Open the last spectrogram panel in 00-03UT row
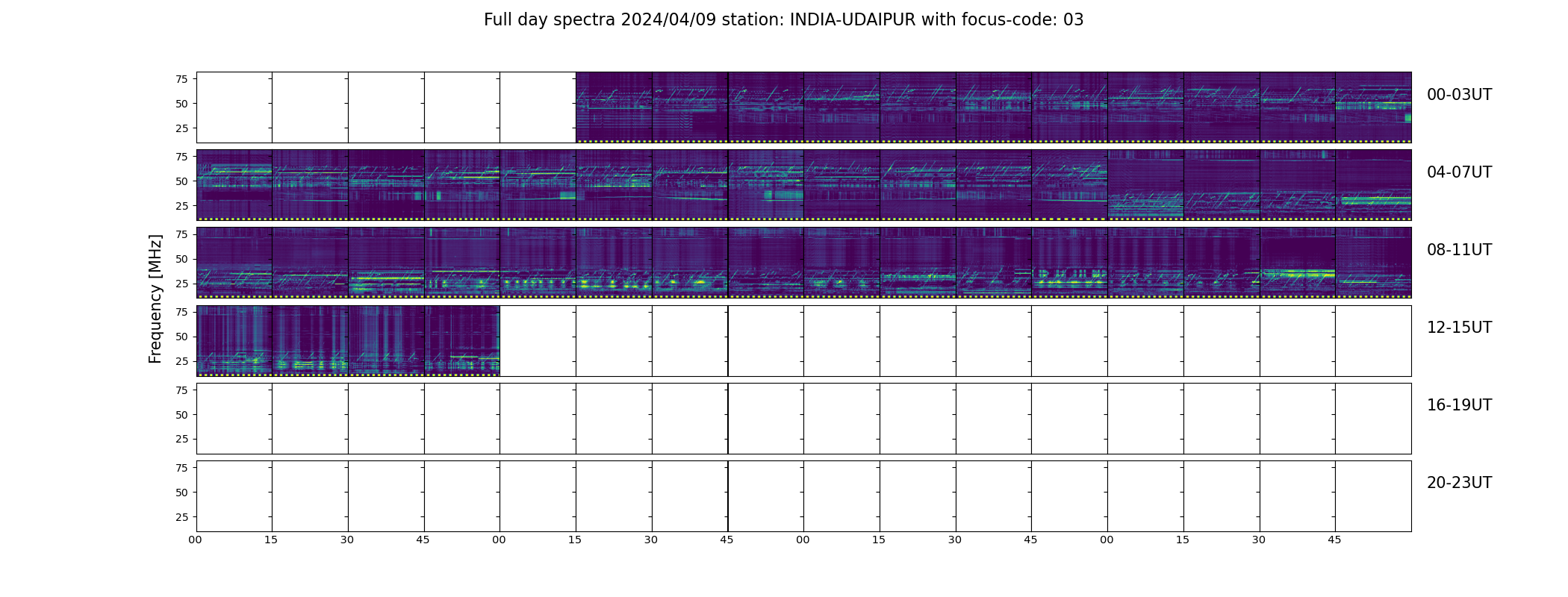Screen dimensions: 1568x597 click(1373, 107)
